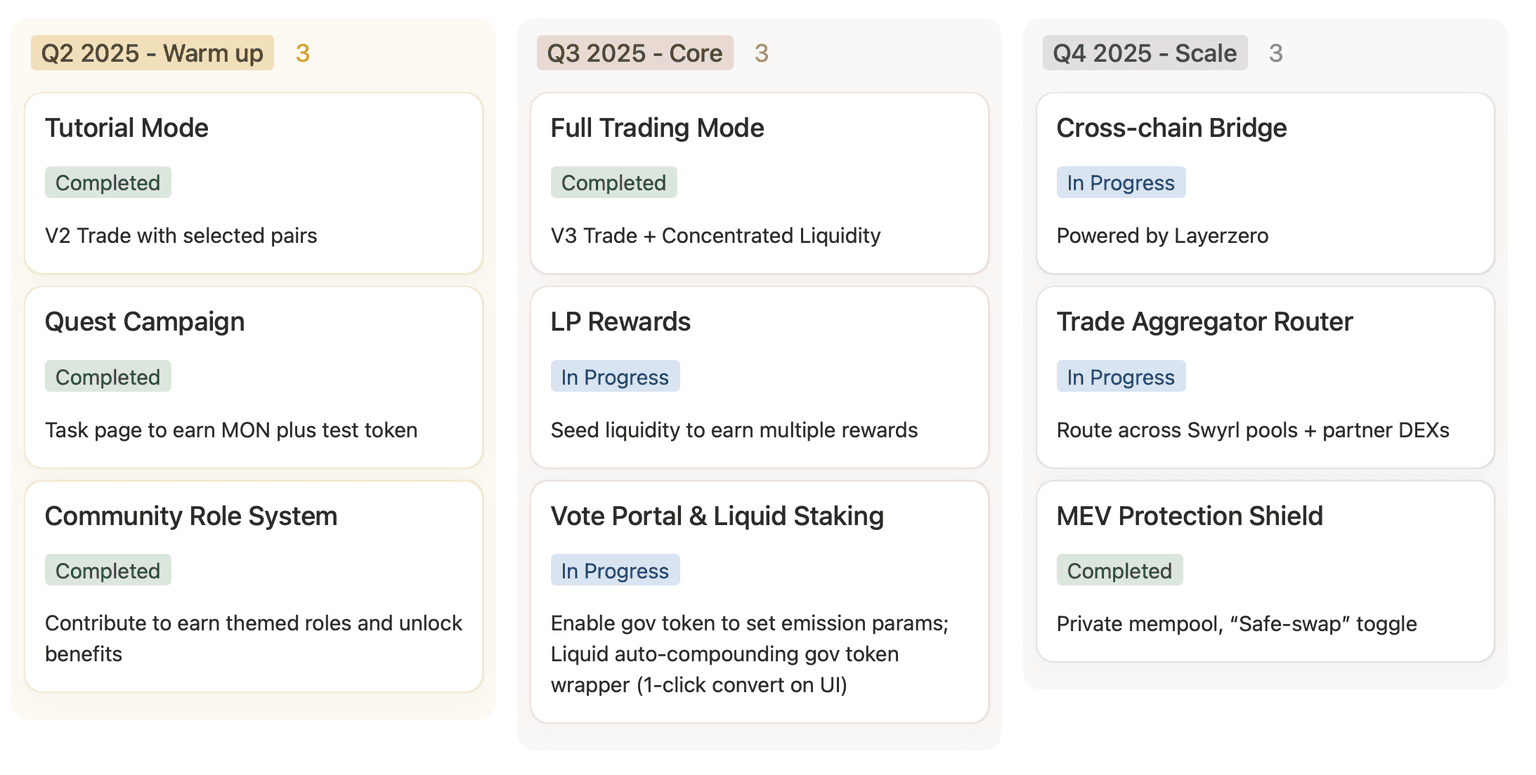
Task: Click the In Progress badge on Vote Portal card
Action: [x=614, y=570]
